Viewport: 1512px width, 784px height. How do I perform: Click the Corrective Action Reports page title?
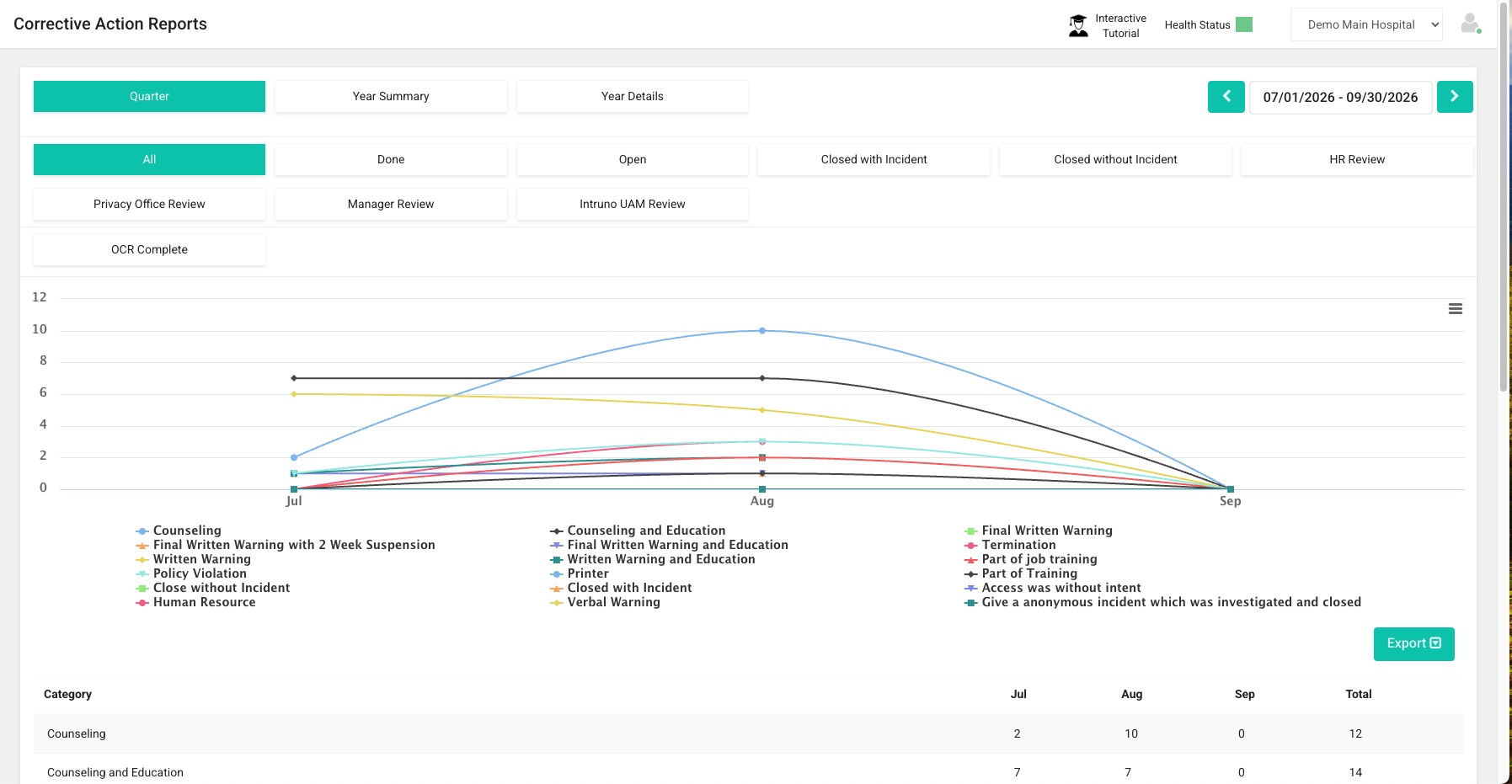point(110,24)
